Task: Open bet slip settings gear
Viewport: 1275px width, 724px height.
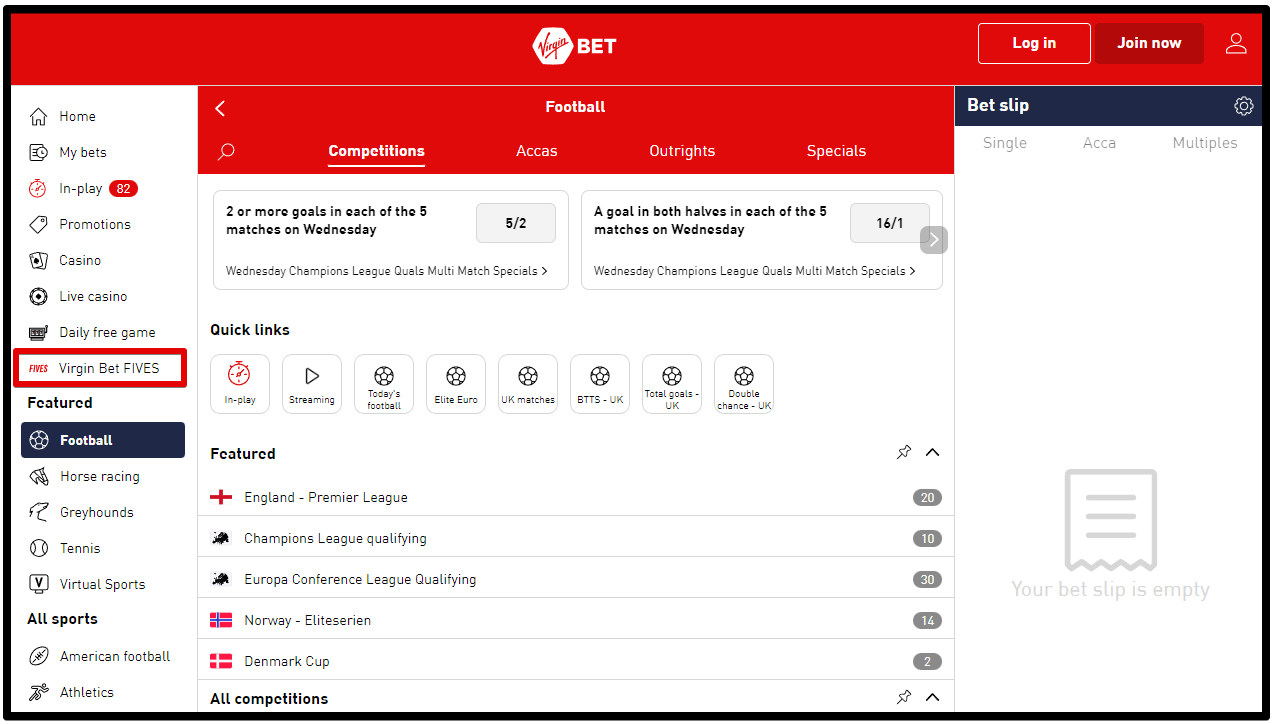Action: coord(1243,106)
